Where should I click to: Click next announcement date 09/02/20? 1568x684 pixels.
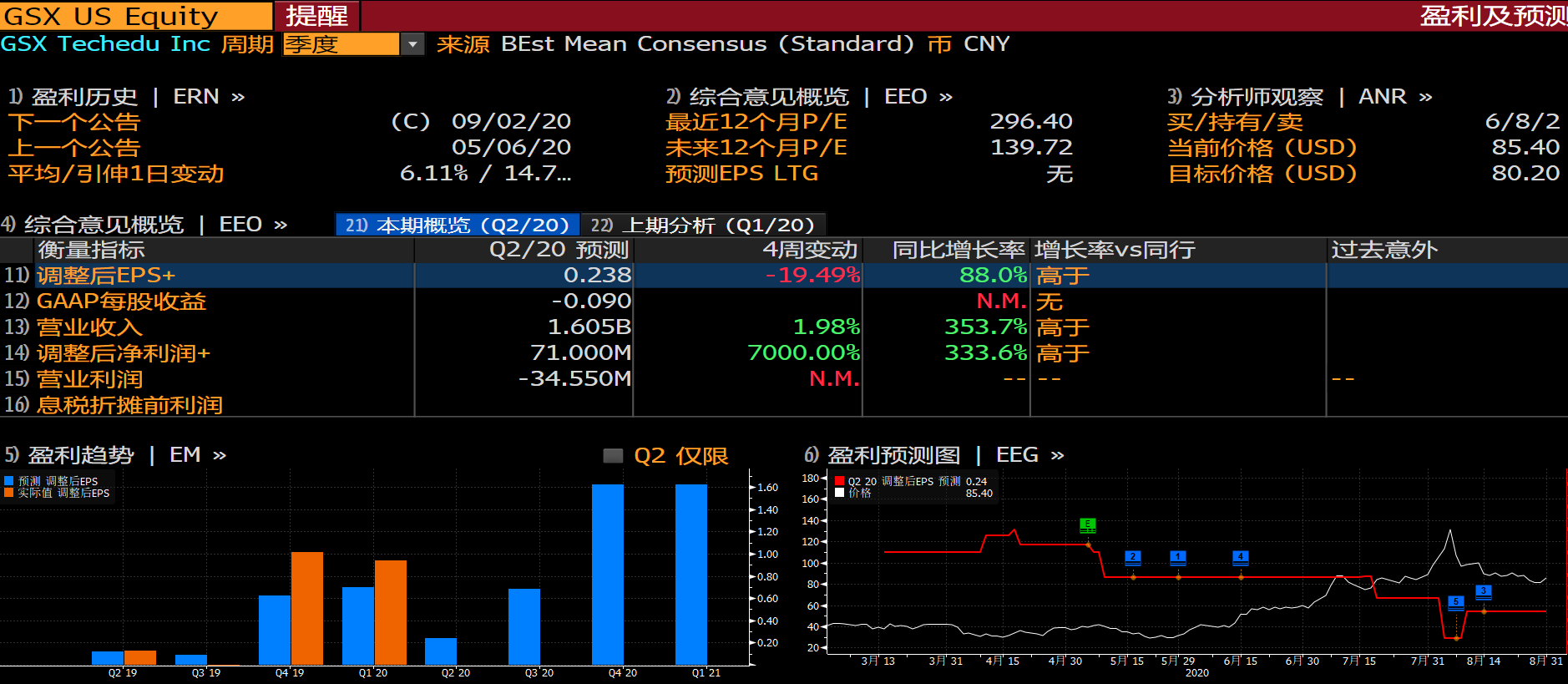tap(511, 122)
